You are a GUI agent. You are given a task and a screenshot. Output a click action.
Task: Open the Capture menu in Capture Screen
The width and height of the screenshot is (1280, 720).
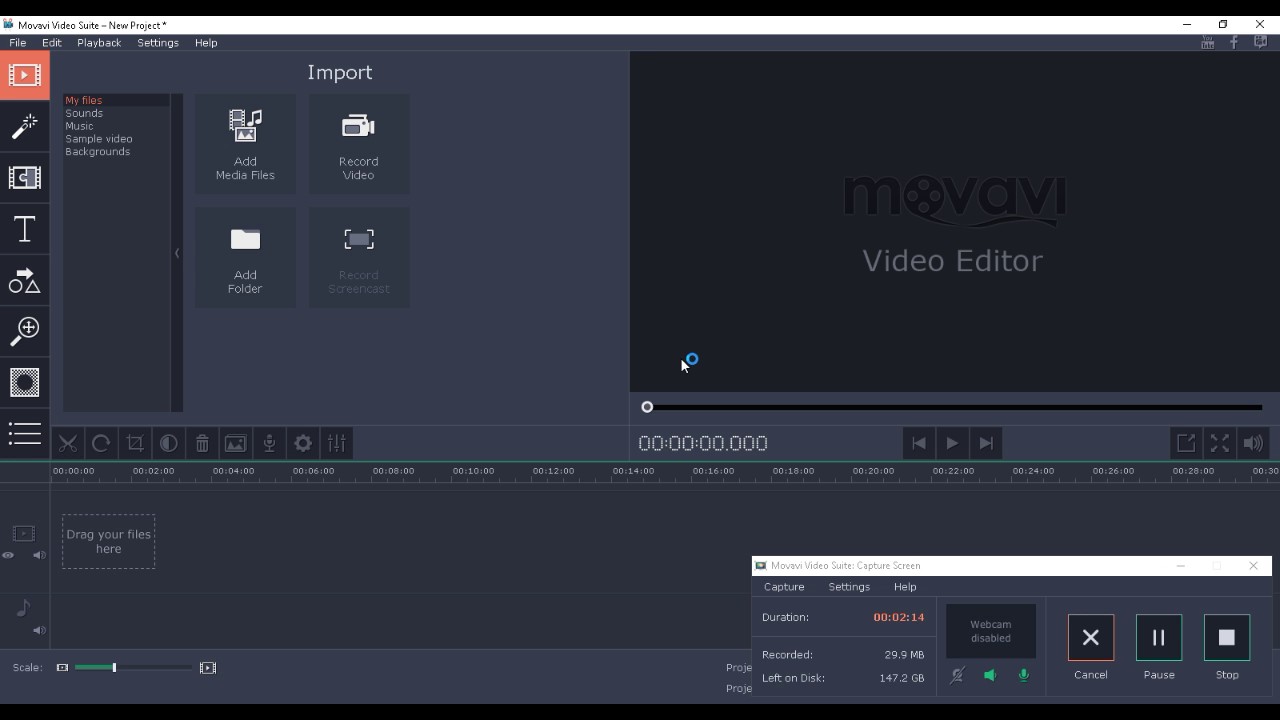point(784,587)
